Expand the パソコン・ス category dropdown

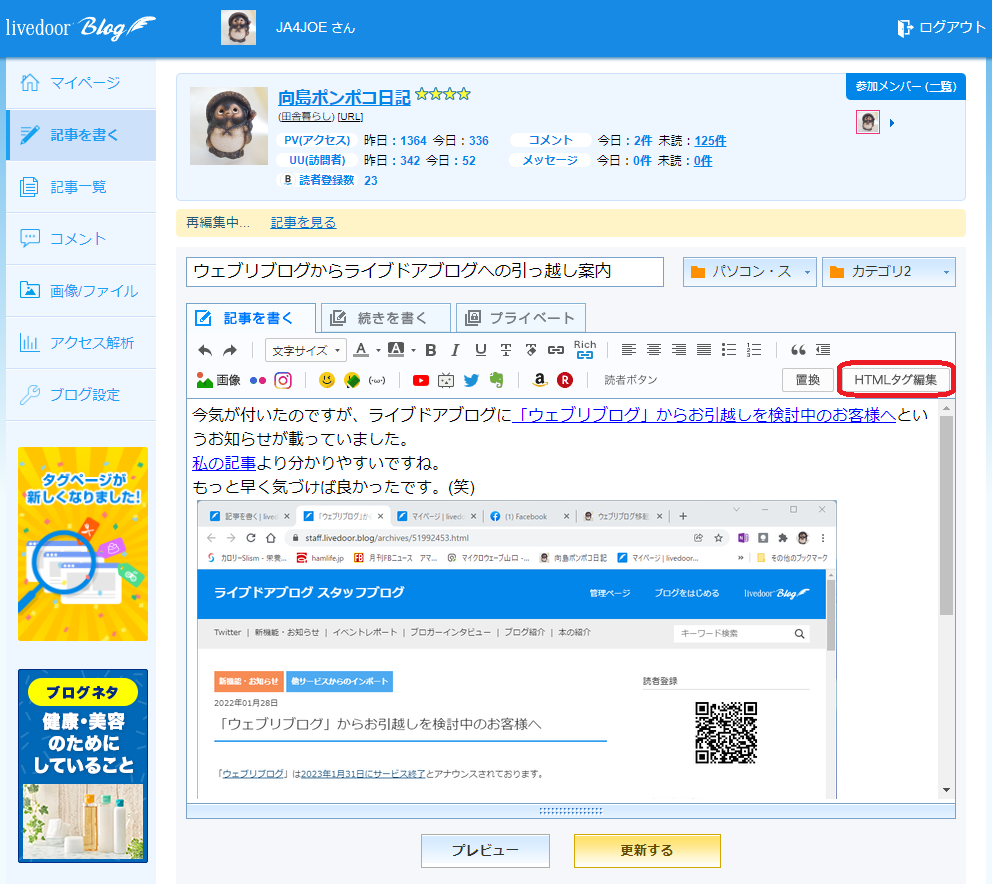tap(750, 272)
